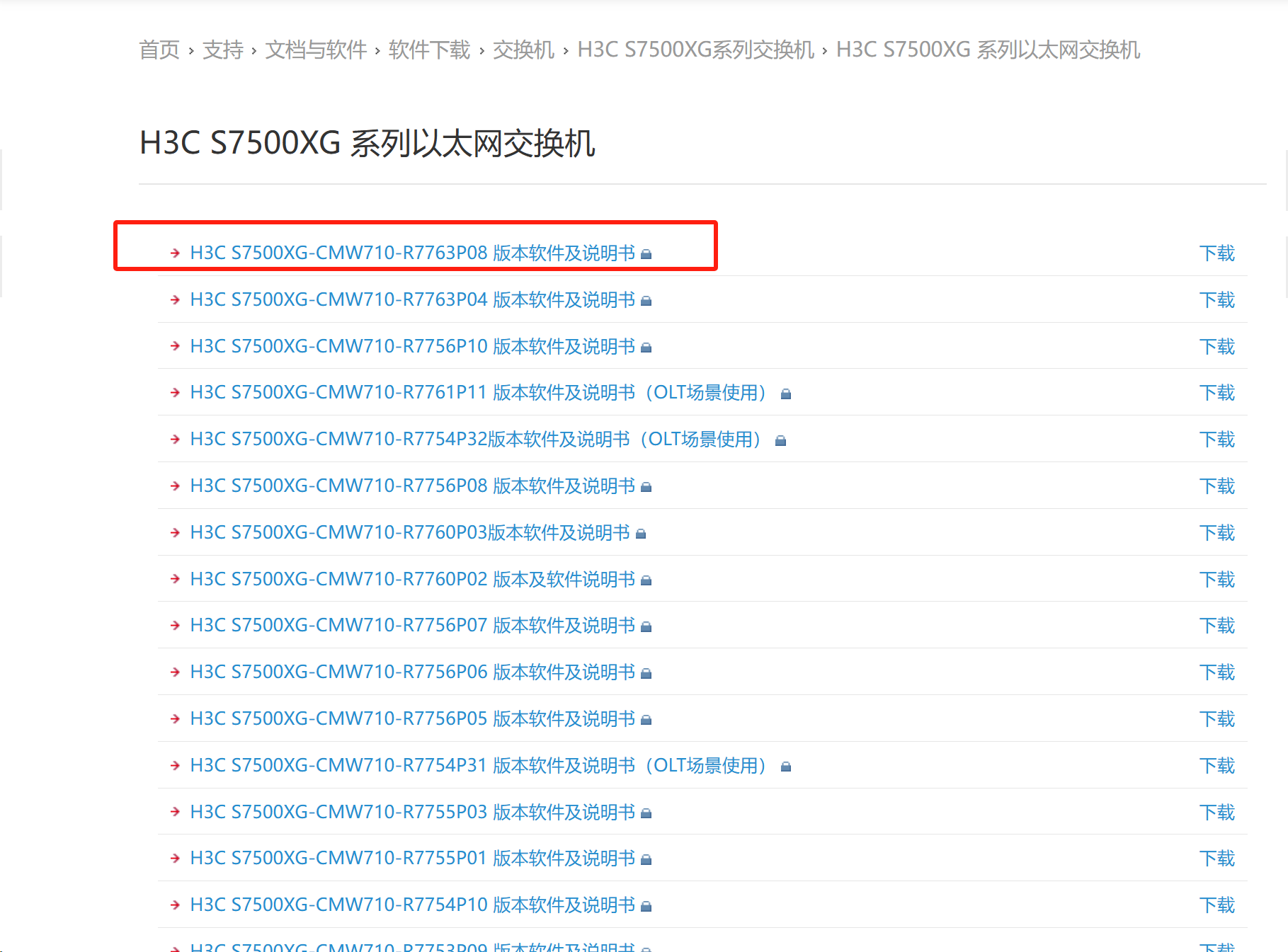Open the R7760P02 版本及软件说明书 link
The image size is (1288, 952).
point(413,579)
